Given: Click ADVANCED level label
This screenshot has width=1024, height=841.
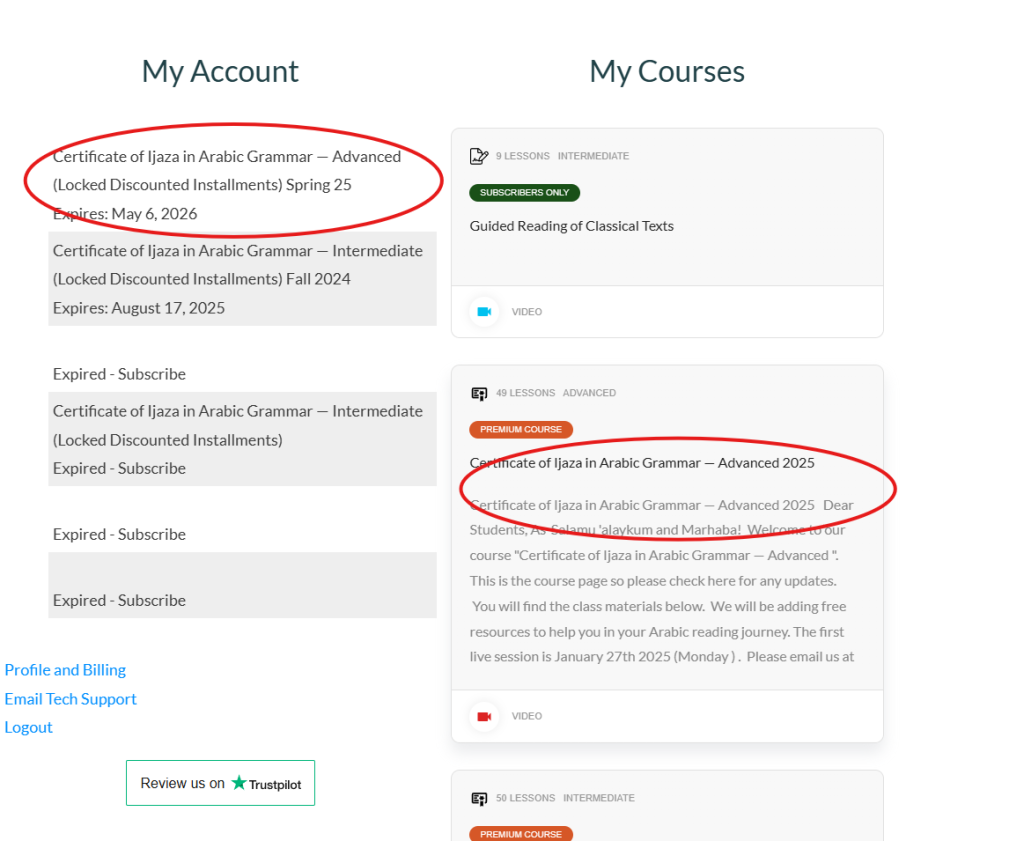Looking at the screenshot, I should [589, 393].
